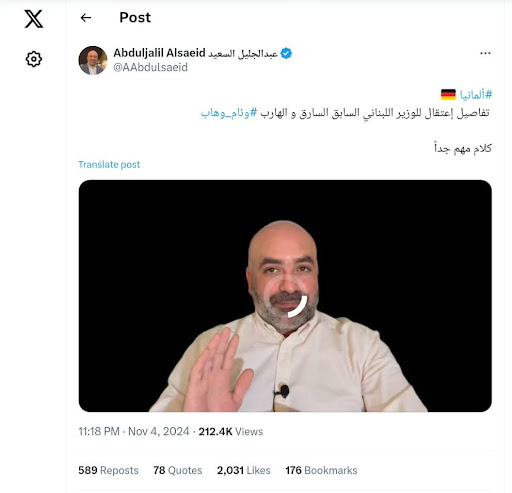Click the loading spinner on the video

click(x=289, y=298)
